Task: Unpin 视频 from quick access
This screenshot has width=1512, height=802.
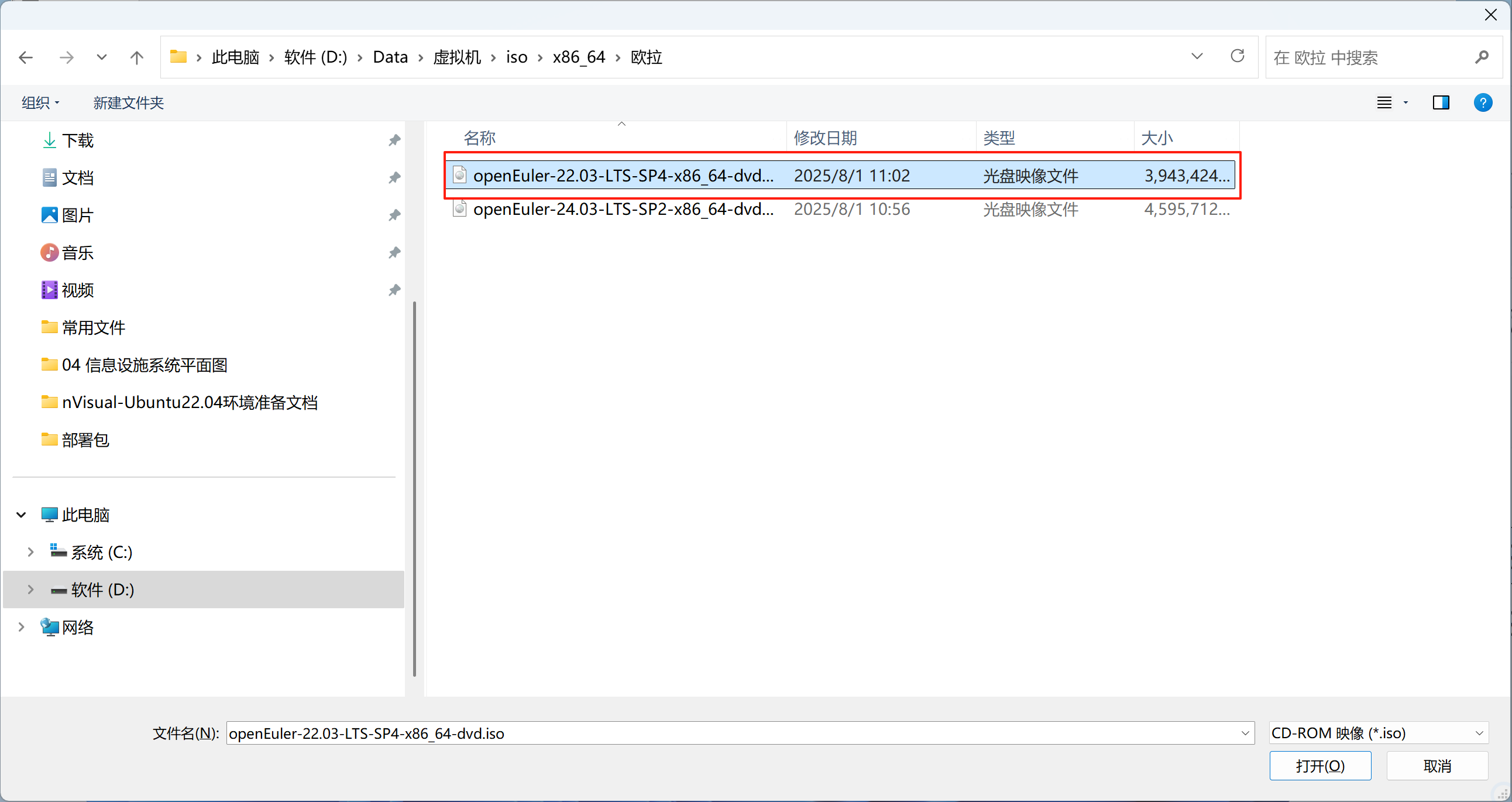Action: 394,289
